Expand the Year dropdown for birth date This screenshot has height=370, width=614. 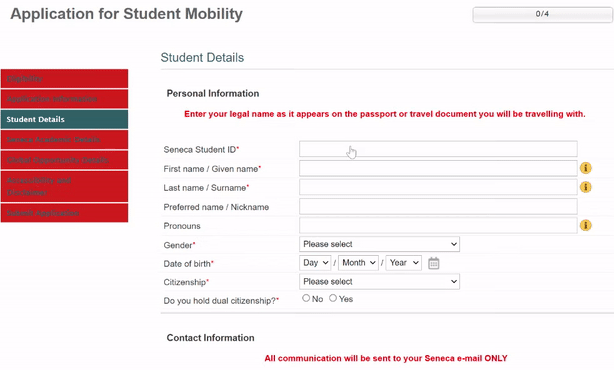(404, 263)
